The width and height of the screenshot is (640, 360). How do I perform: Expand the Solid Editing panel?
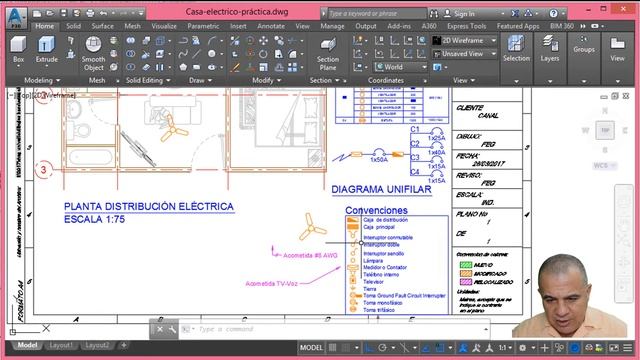(x=148, y=80)
